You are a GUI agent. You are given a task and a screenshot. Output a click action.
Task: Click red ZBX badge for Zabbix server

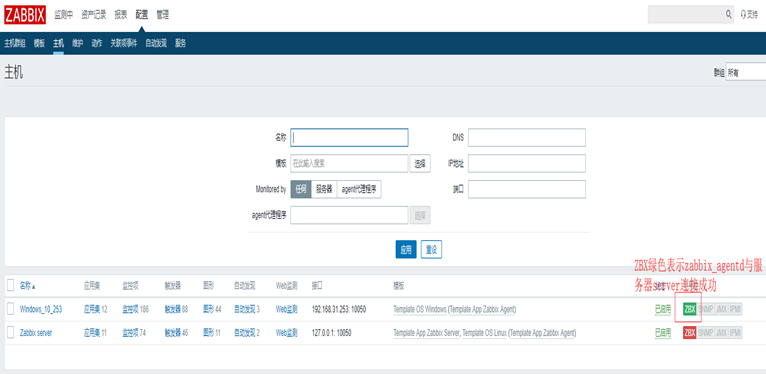click(689, 333)
